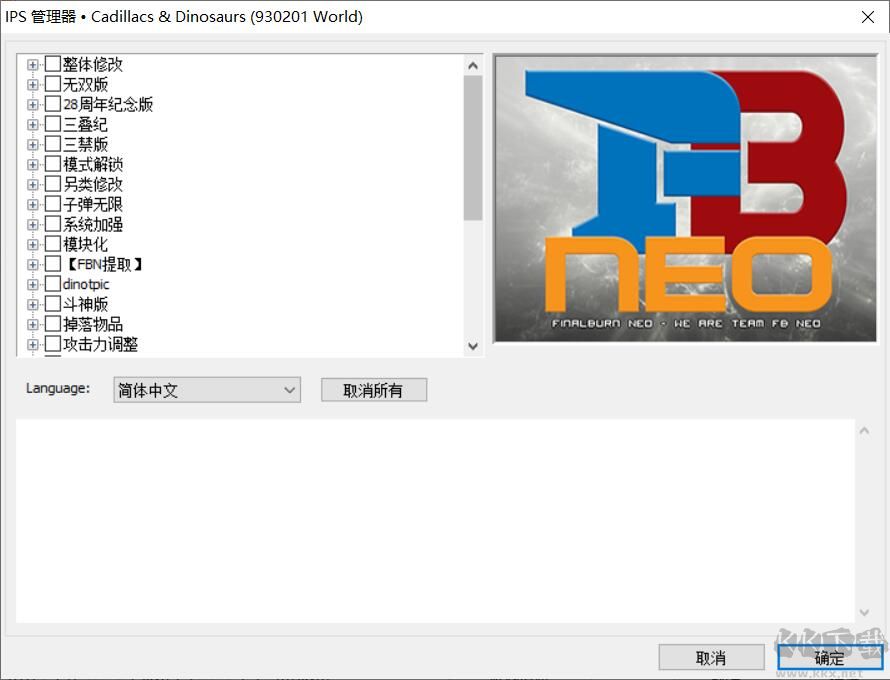The height and width of the screenshot is (680, 890).
Task: Expand the 三叠纪 tree node
Action: click(32, 124)
